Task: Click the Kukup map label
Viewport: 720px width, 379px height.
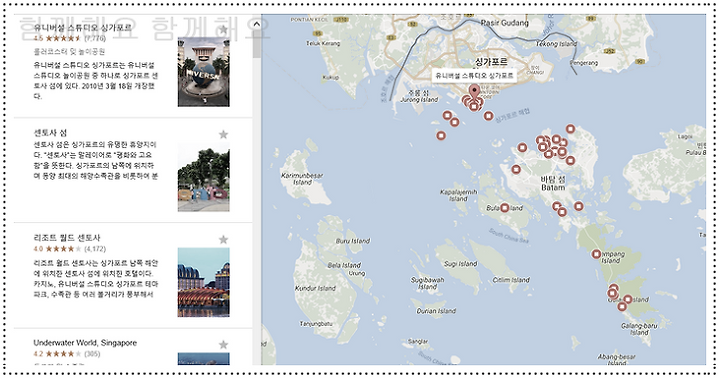Action: point(331,78)
